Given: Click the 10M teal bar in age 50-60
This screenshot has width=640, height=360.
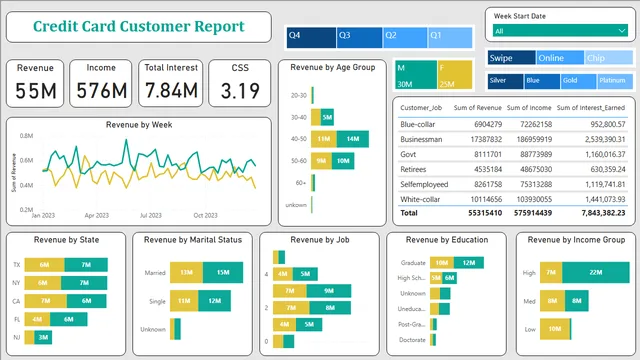Looking at the screenshot, I should 343,161.
